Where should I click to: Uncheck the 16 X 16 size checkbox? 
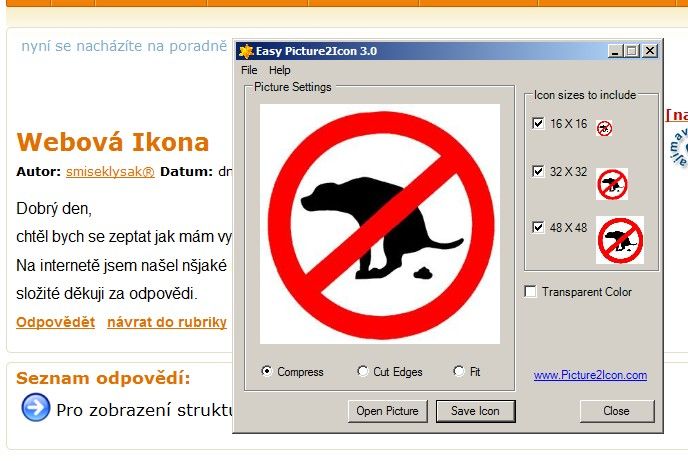coord(538,123)
